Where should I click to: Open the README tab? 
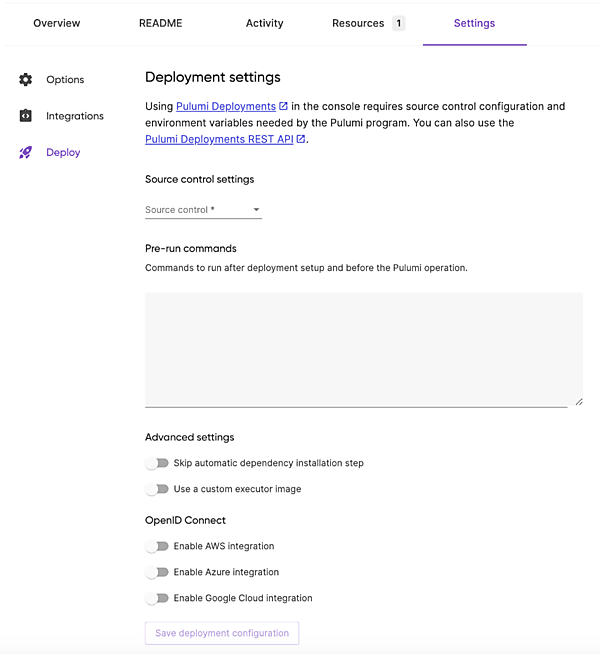(x=161, y=23)
